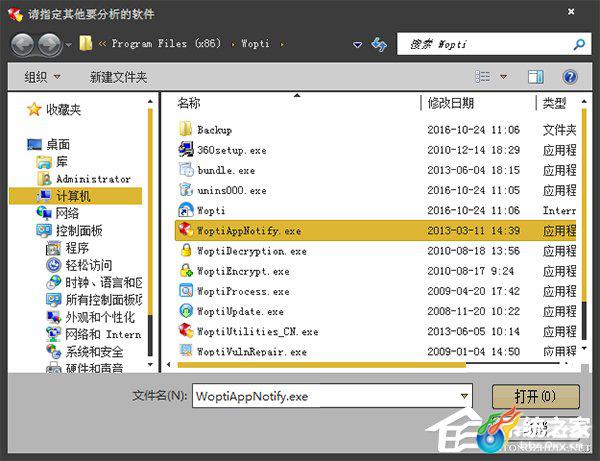Select the WoptiEncrypt.exe file

pyautogui.click(x=243, y=272)
